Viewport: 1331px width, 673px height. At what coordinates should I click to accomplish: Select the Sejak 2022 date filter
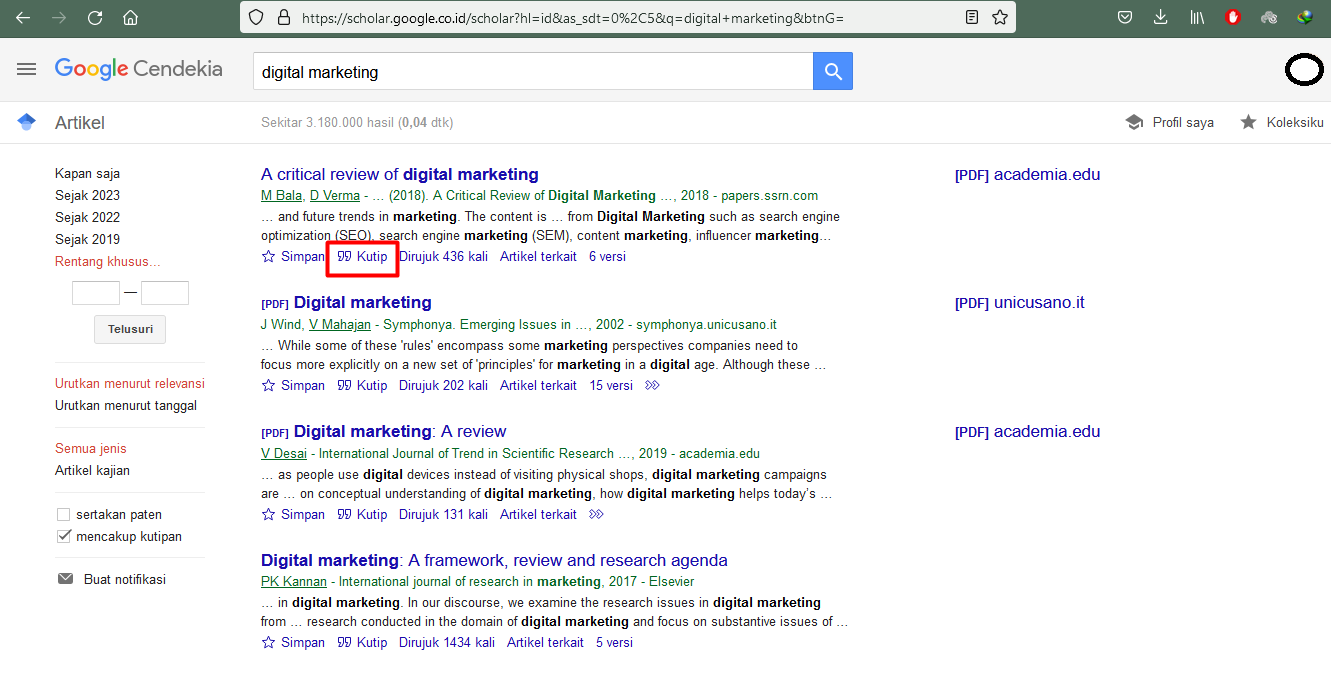click(x=87, y=217)
